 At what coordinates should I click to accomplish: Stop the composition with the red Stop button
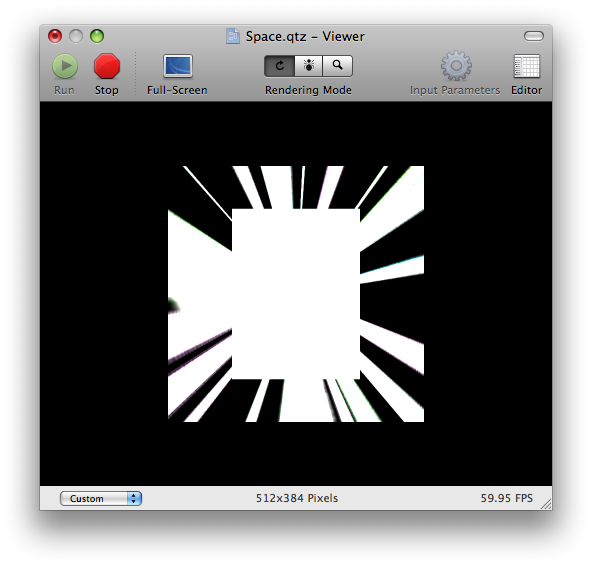[x=107, y=66]
